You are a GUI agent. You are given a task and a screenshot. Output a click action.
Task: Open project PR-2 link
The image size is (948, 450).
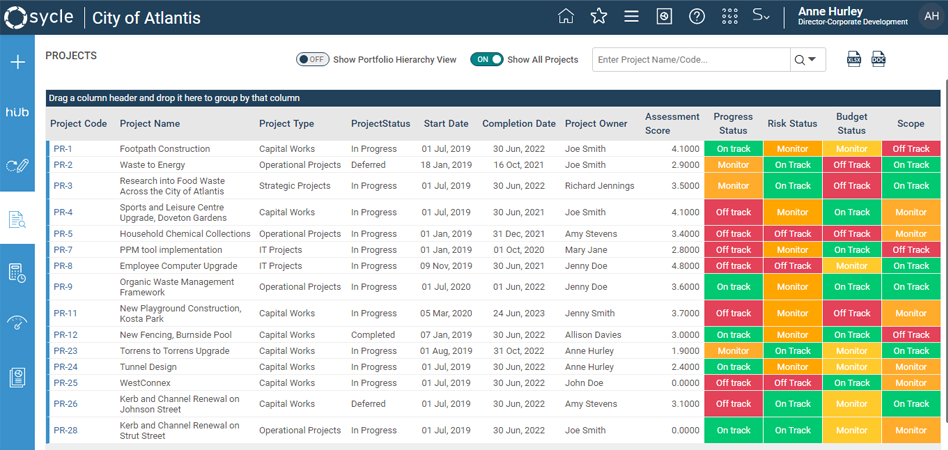63,165
